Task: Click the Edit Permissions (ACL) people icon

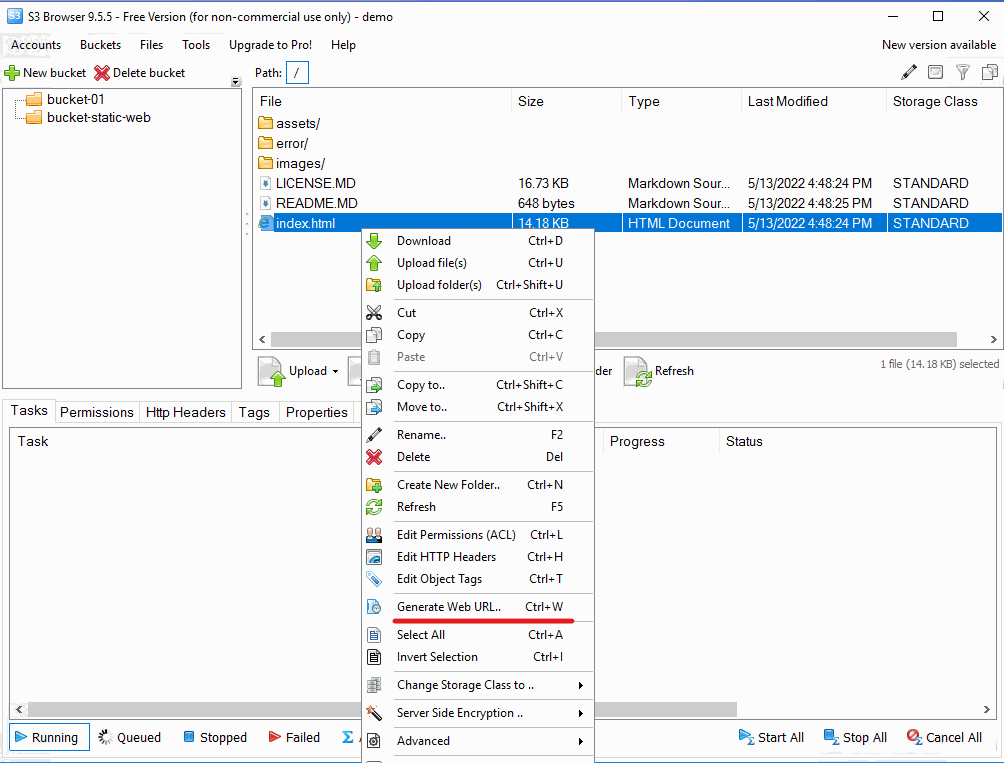Action: tap(374, 535)
